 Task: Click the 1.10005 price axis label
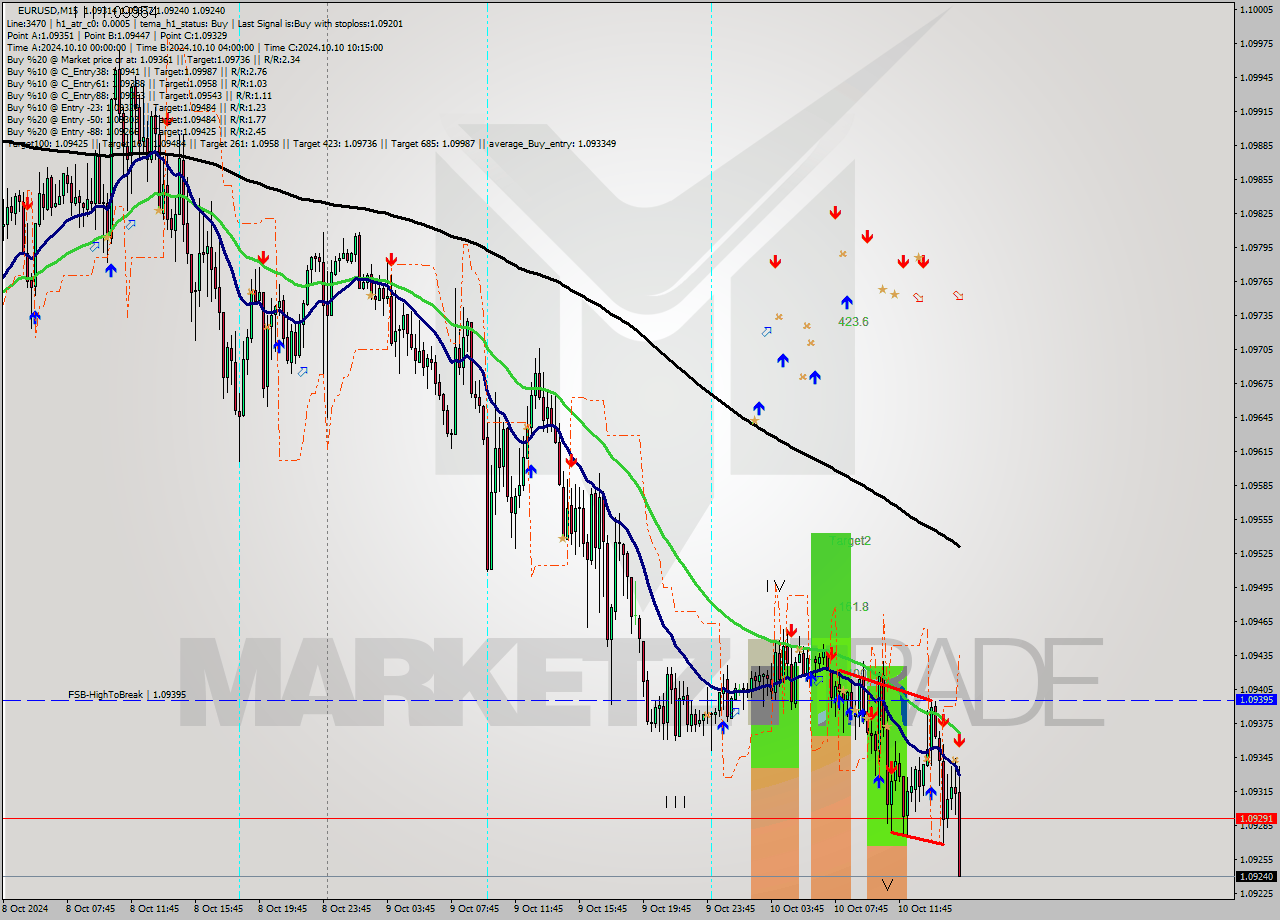(1257, 9)
